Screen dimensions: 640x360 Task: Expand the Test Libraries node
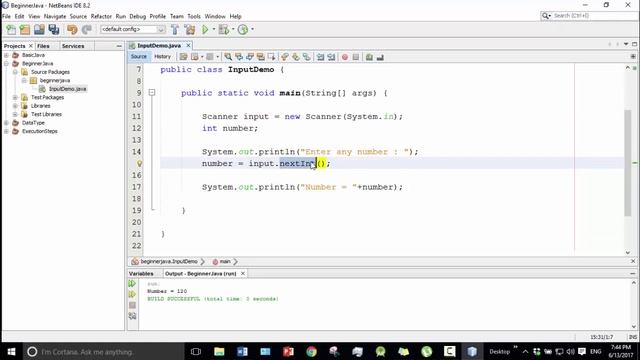(16, 114)
